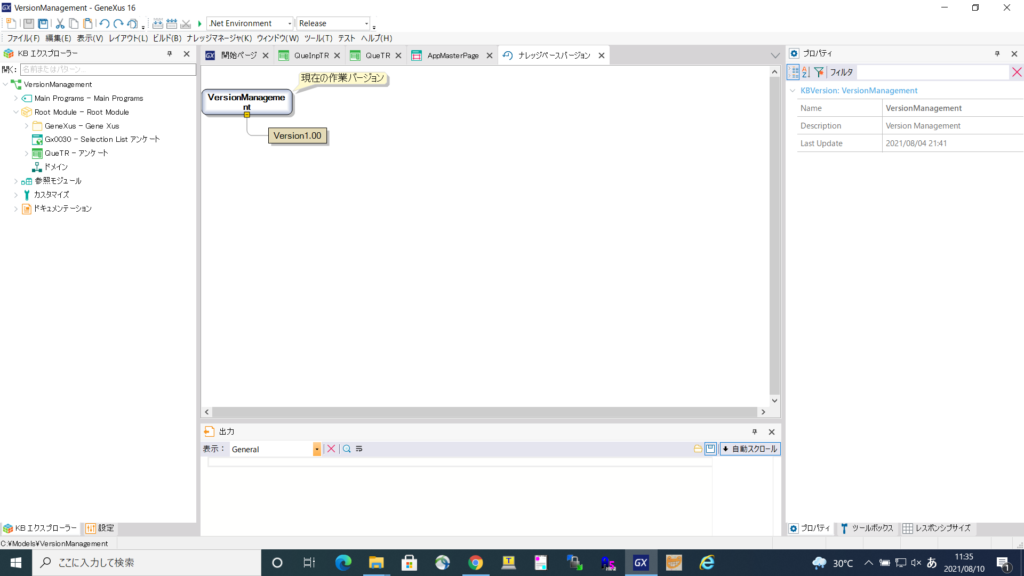Screen dimensions: 1024x576
Task: Select Gx0030 Selection List tree item
Action: [x=102, y=140]
